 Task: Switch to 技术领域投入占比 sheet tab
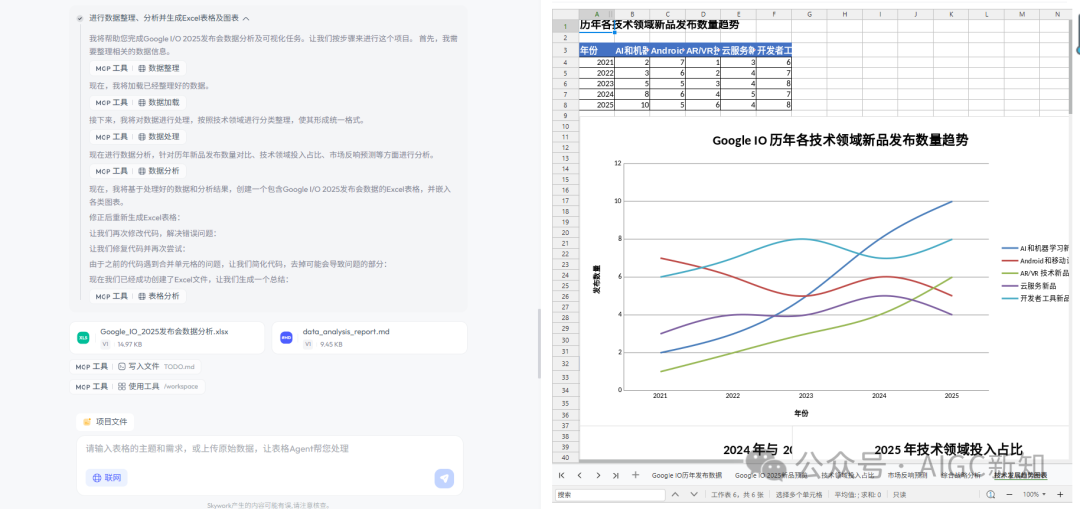tap(848, 475)
